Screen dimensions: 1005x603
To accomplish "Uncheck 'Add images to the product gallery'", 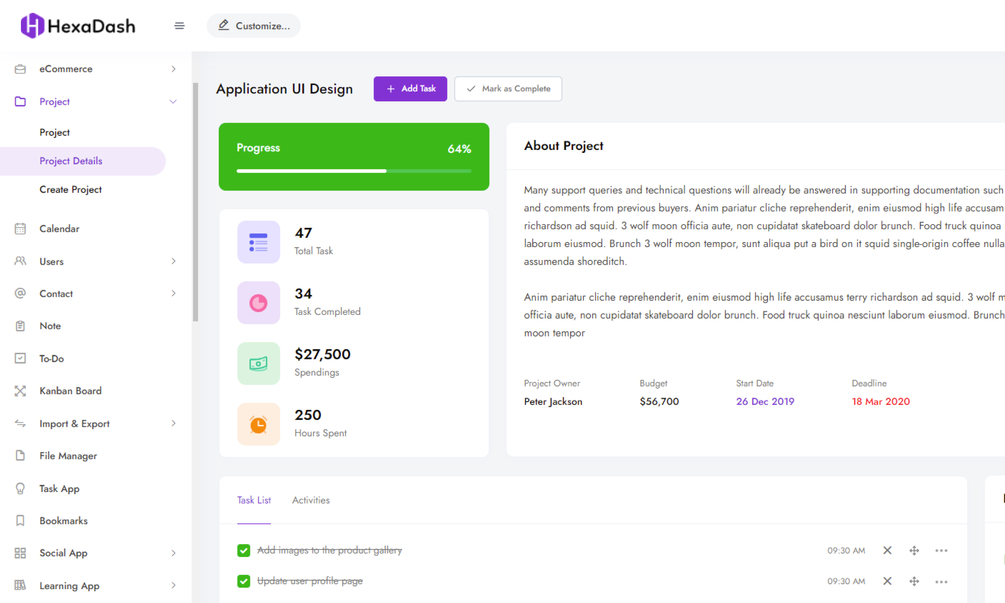I will [244, 551].
